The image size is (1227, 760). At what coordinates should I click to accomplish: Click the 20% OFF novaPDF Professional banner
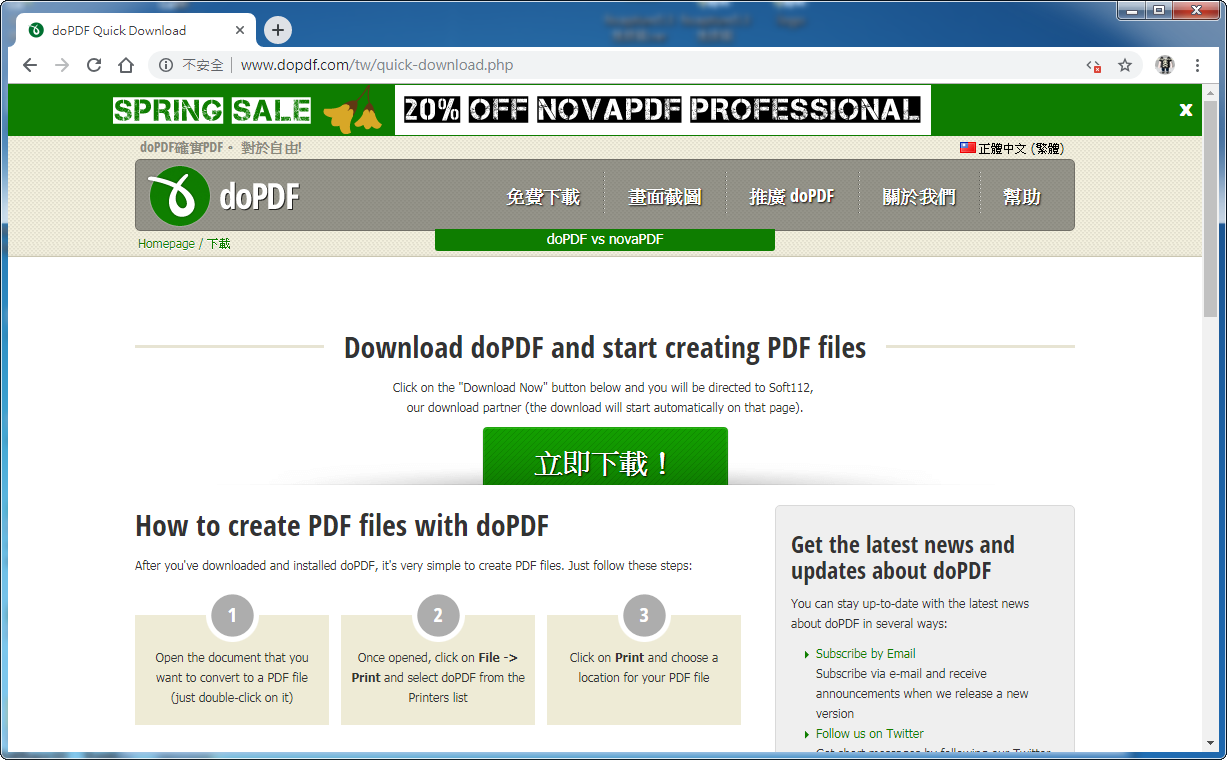coord(663,110)
